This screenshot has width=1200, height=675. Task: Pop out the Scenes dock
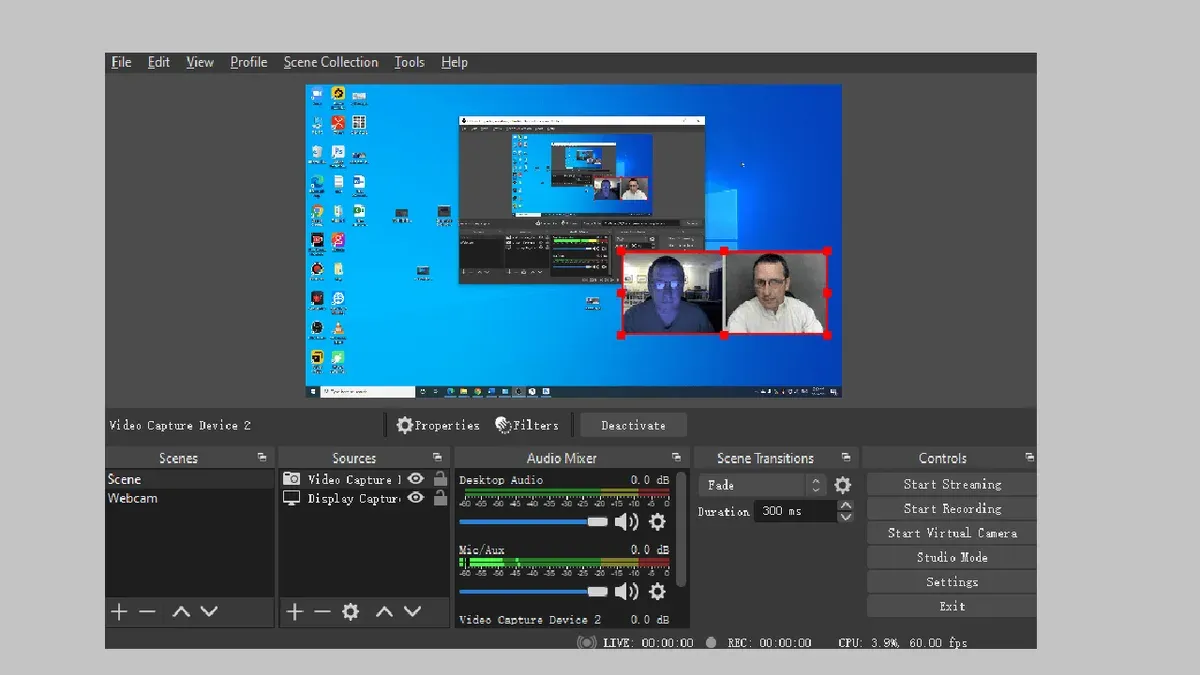[262, 458]
